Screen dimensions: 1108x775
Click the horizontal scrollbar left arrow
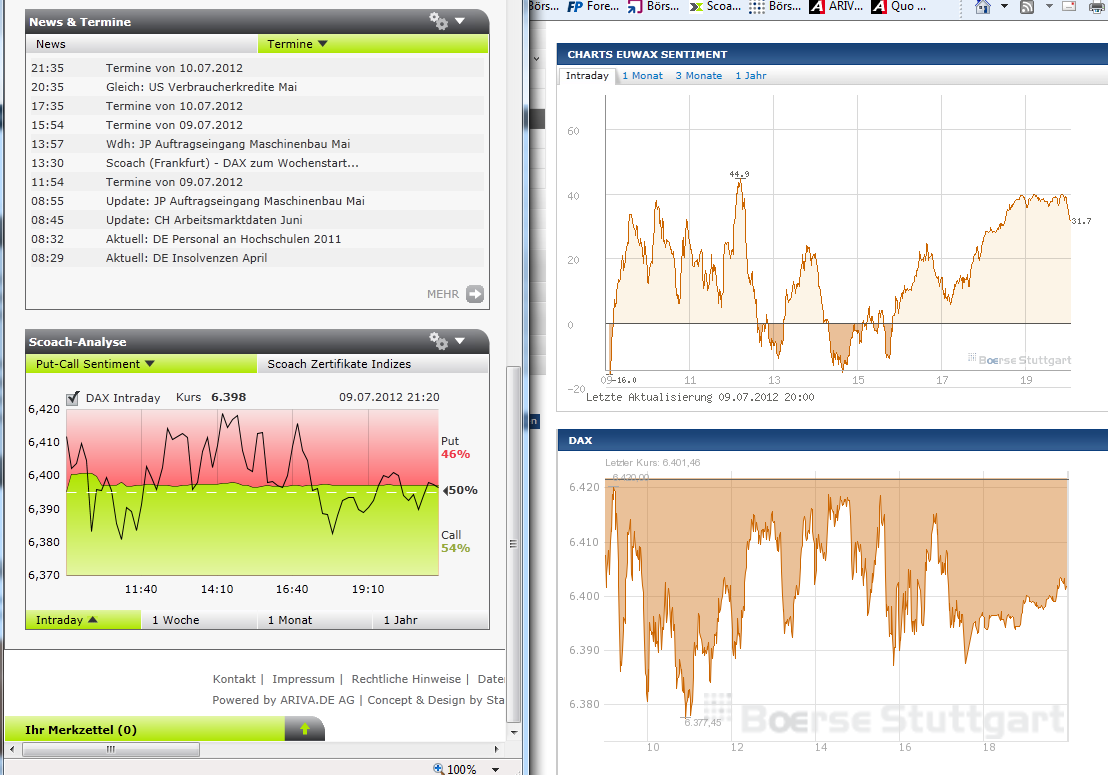[x=12, y=749]
